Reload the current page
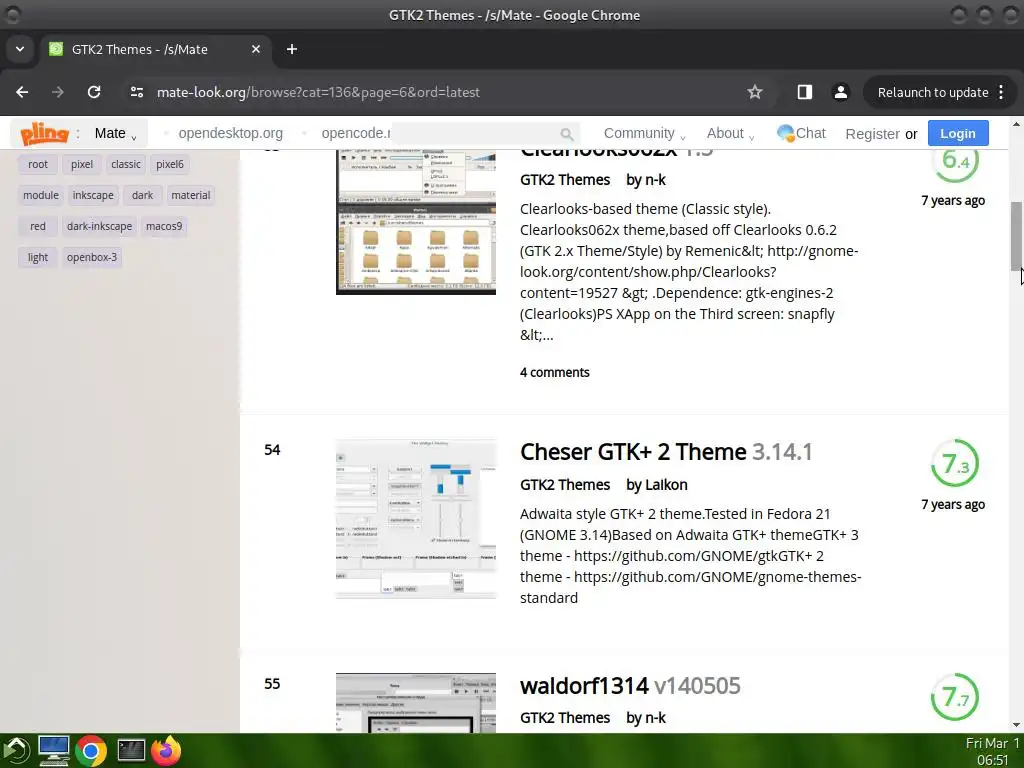 (x=94, y=92)
